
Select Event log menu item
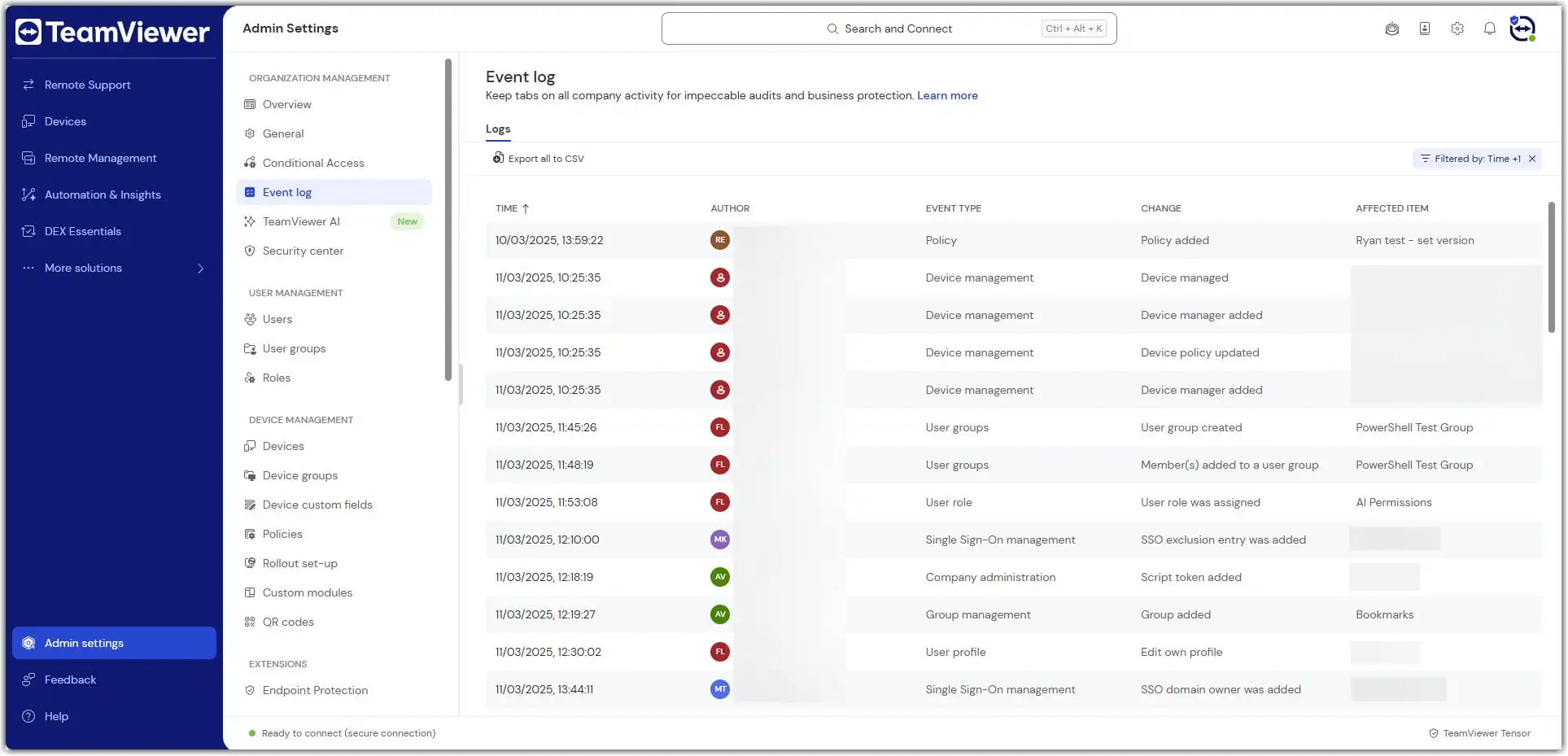point(334,192)
